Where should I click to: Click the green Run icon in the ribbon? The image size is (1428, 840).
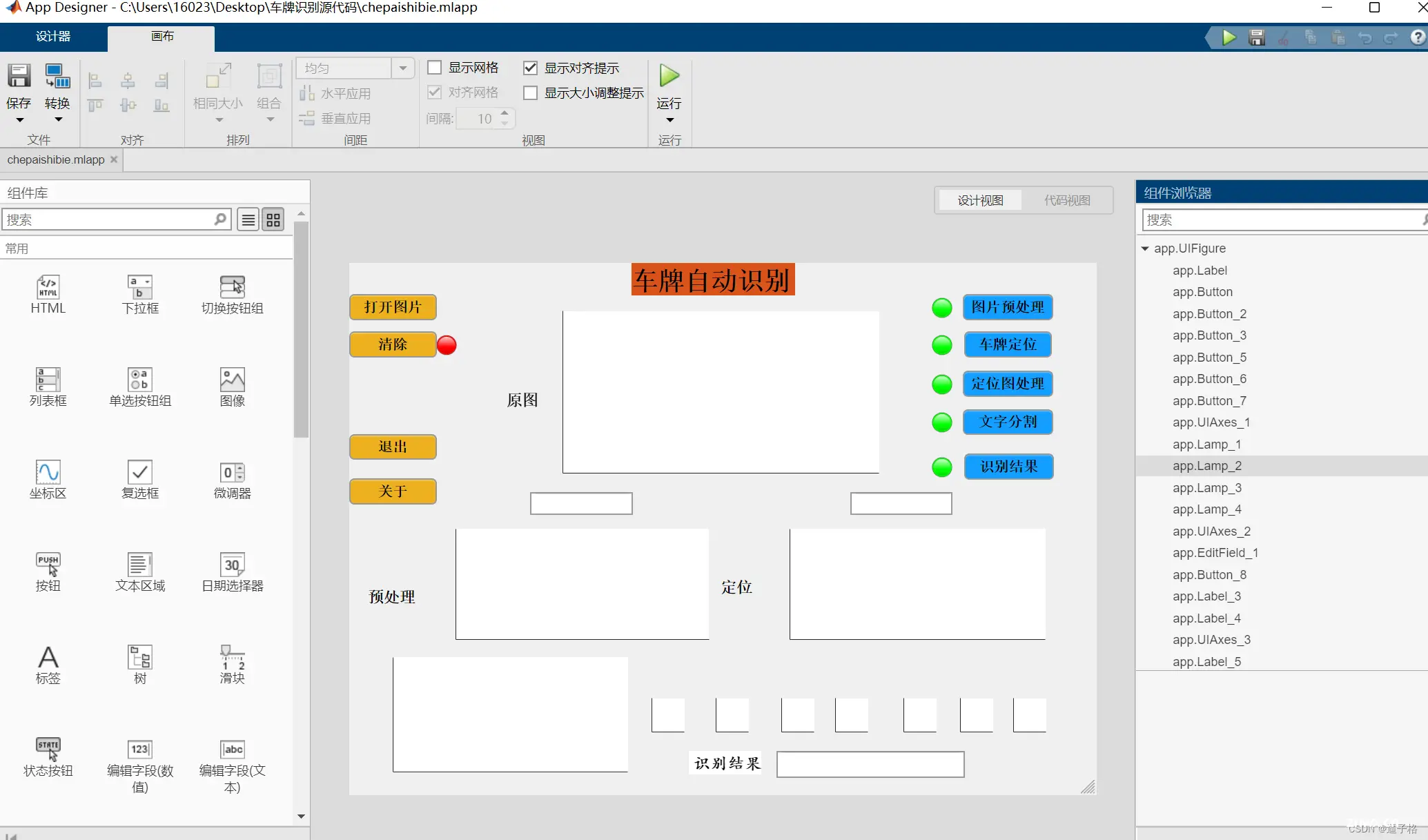click(669, 75)
